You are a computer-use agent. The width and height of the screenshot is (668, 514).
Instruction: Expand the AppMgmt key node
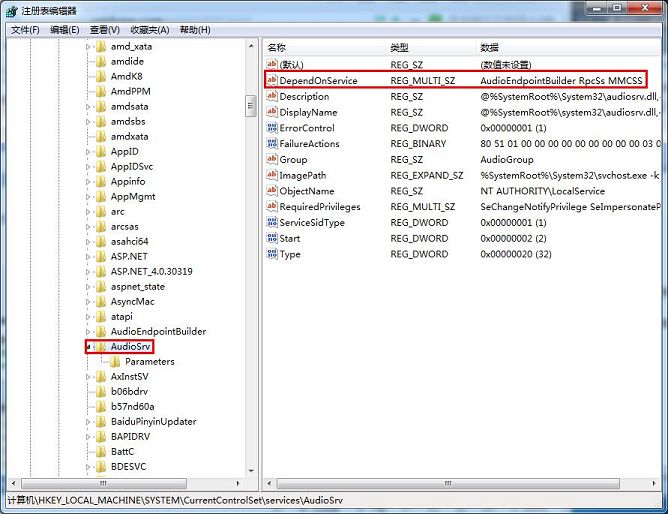point(88,196)
